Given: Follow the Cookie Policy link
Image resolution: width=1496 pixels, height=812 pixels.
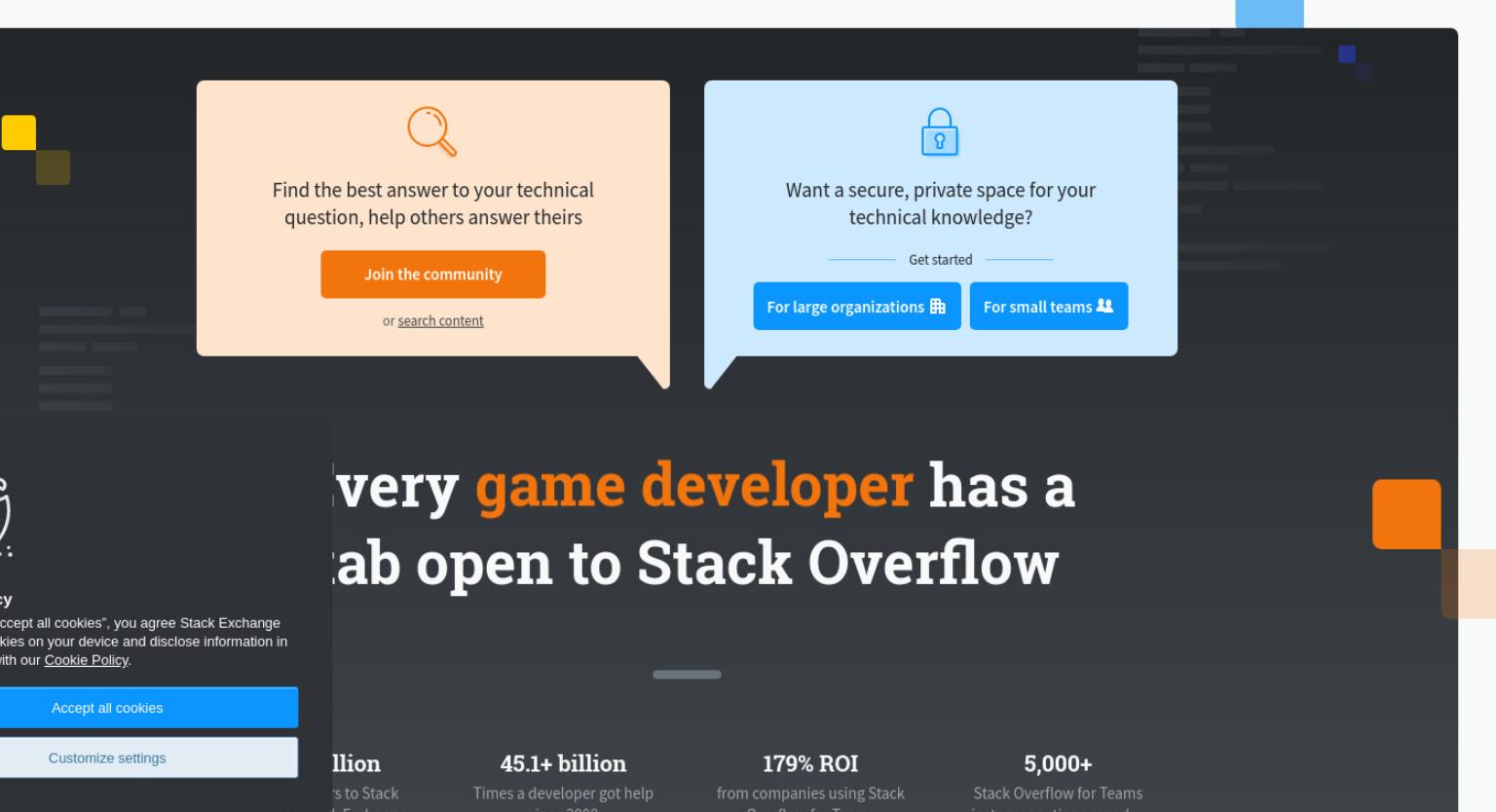Looking at the screenshot, I should [x=86, y=660].
